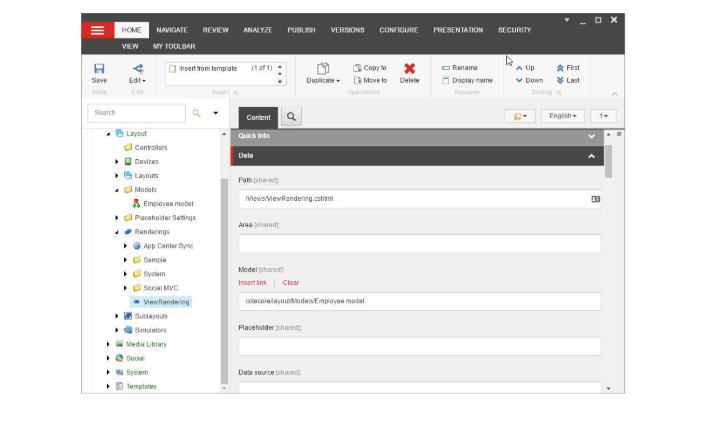This screenshot has height=423, width=727.
Task: Select the ViewRendering tree item
Action: (x=161, y=302)
